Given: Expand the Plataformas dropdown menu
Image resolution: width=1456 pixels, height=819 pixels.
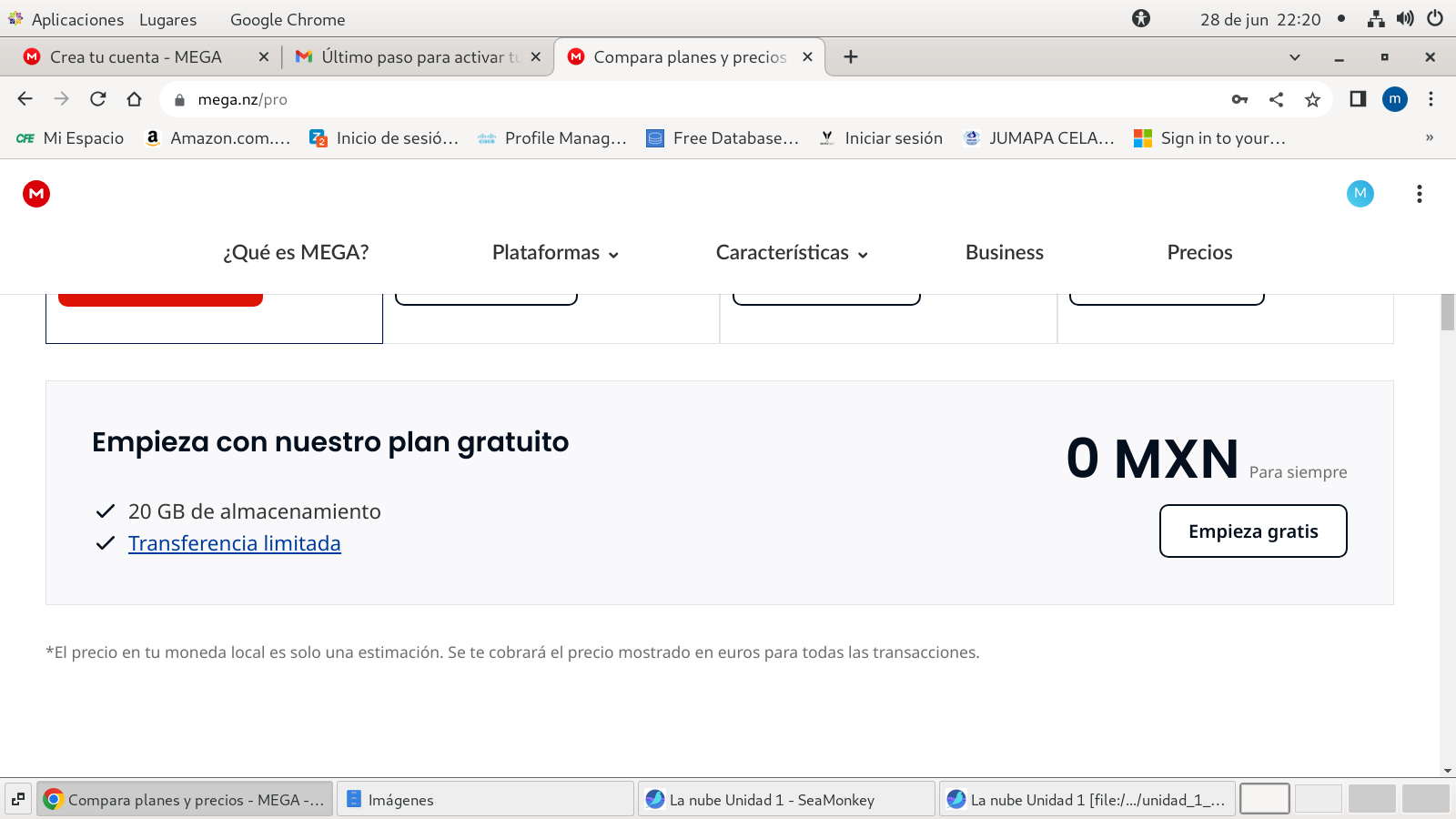Looking at the screenshot, I should [x=555, y=253].
